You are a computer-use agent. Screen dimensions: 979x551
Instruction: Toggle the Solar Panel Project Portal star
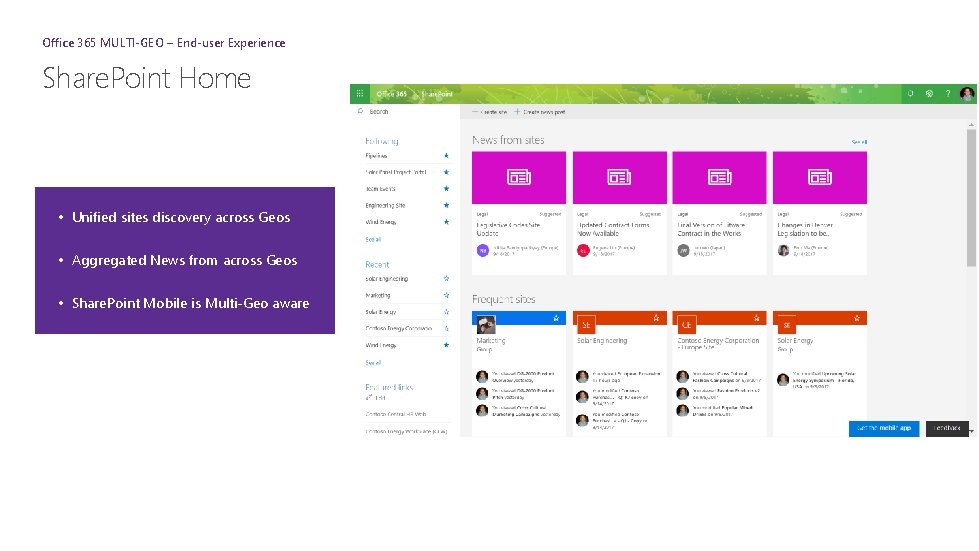(x=446, y=172)
